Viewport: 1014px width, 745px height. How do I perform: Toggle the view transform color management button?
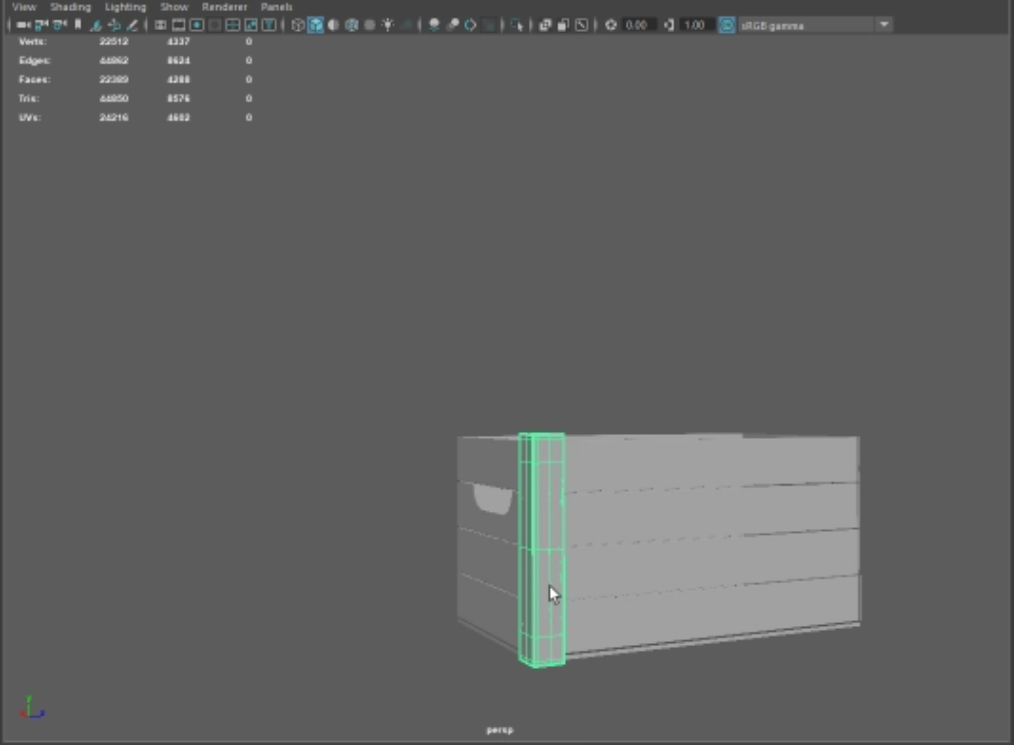[727, 25]
